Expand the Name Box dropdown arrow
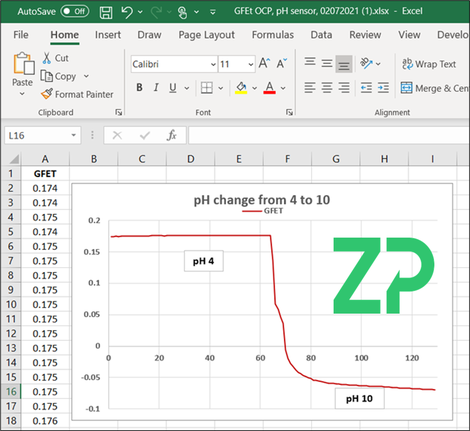Viewport: 470px width, 431px height. click(73, 135)
